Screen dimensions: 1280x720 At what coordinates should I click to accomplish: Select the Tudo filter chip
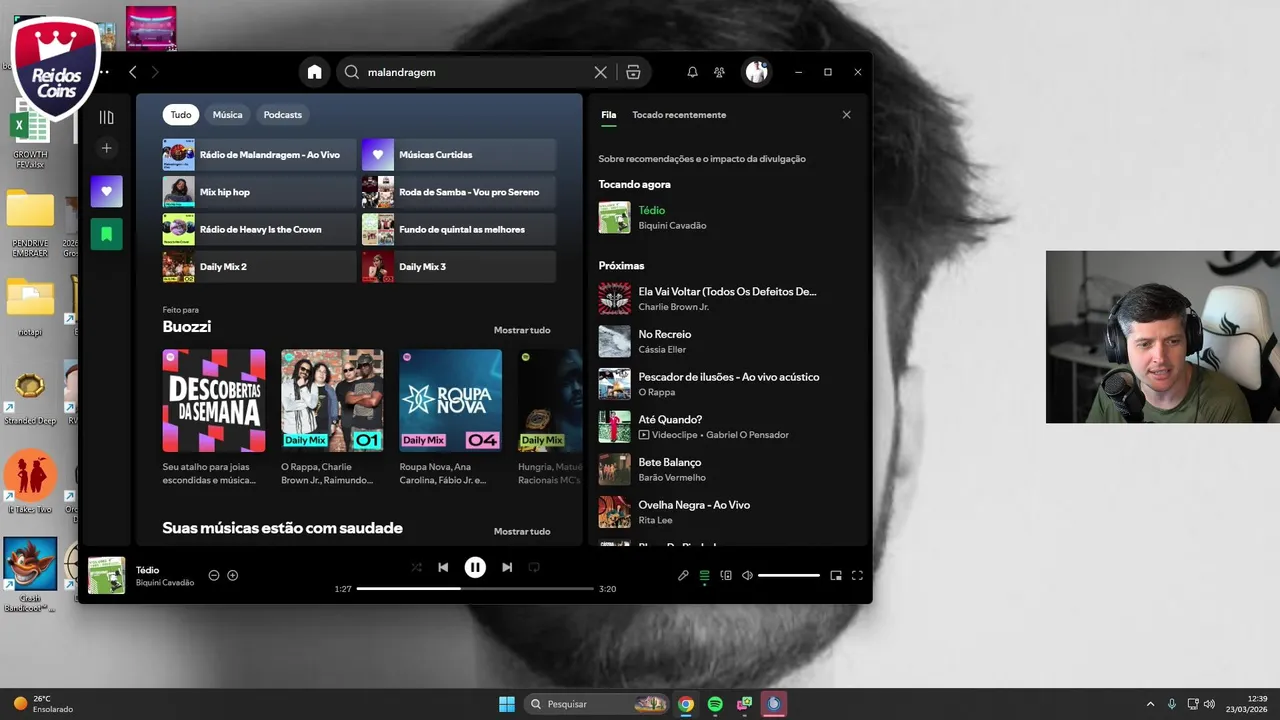[181, 114]
